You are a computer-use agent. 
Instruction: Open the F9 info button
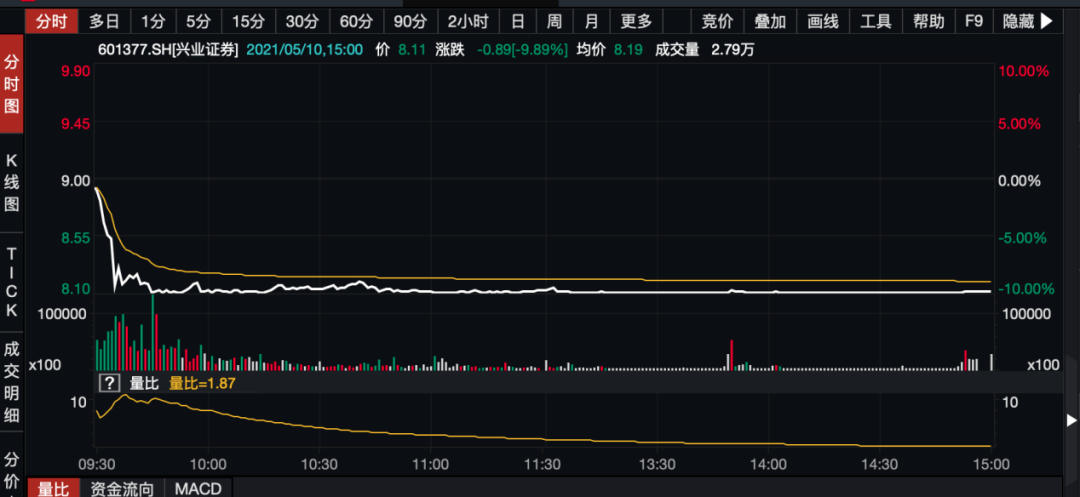point(973,21)
